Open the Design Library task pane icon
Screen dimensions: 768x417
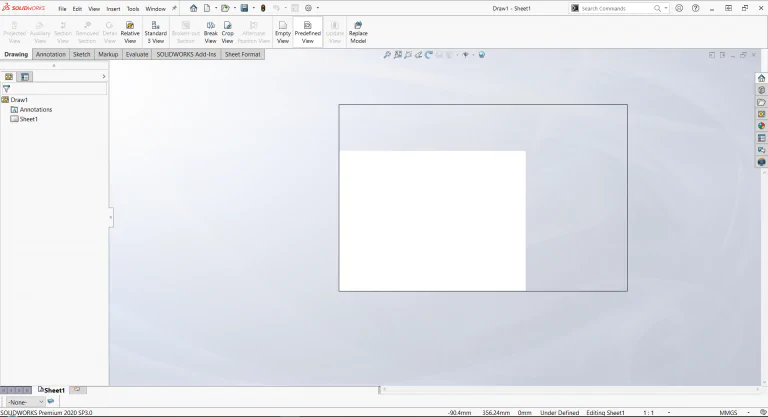[761, 90]
